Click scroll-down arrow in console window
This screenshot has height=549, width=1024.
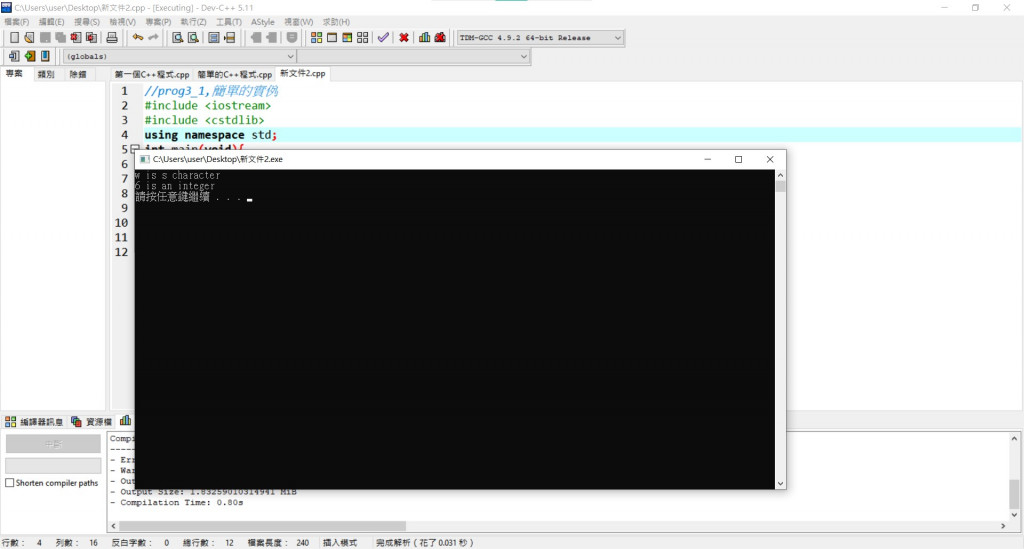point(780,484)
